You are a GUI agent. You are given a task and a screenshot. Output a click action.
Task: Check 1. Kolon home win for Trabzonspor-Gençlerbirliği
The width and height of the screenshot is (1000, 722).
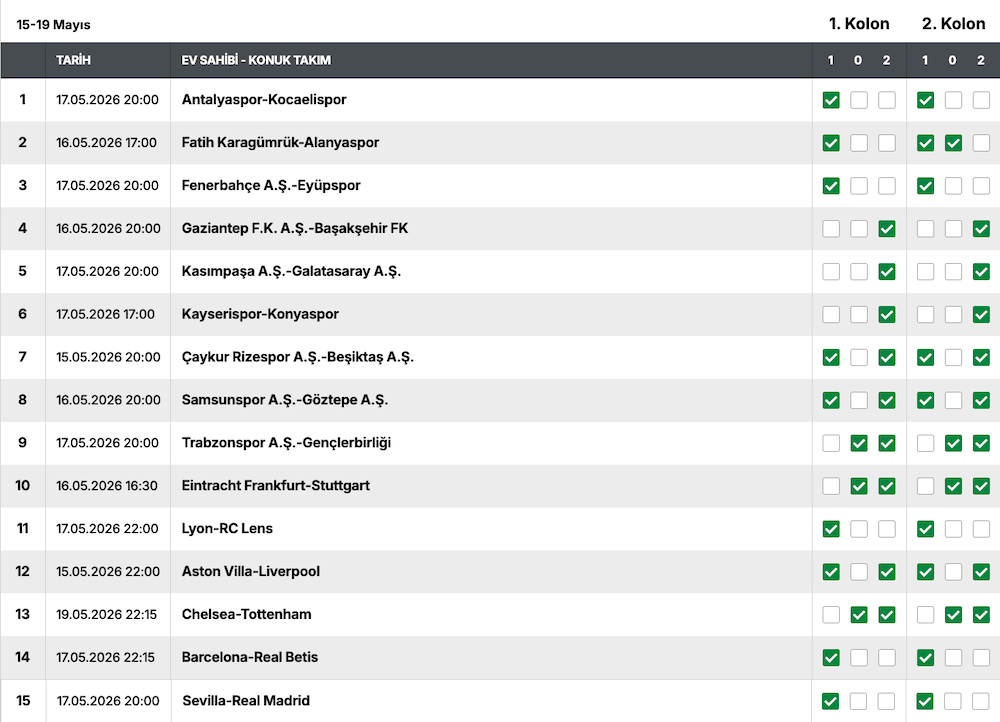pos(830,443)
